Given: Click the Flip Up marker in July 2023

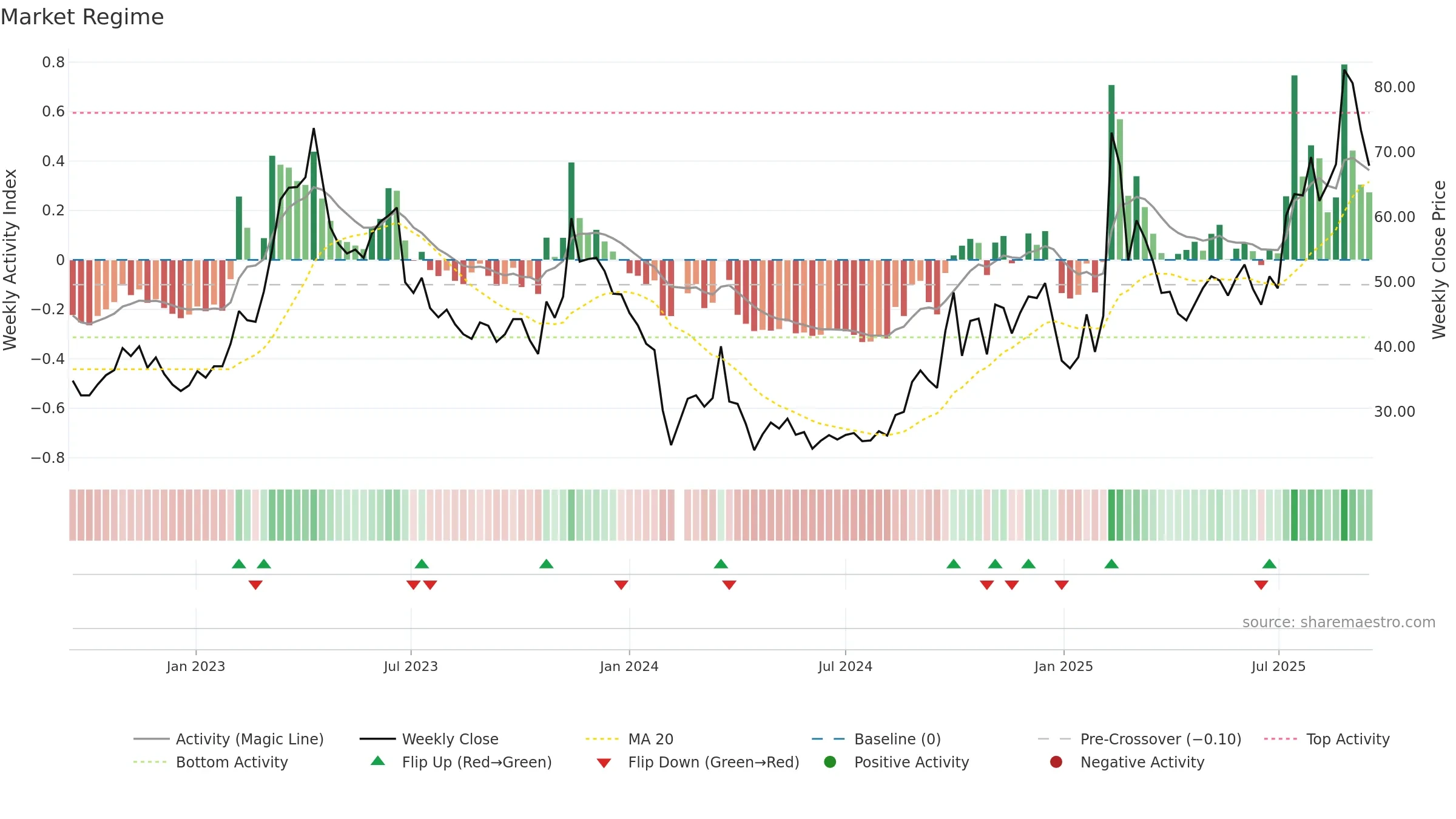Looking at the screenshot, I should click(x=422, y=564).
